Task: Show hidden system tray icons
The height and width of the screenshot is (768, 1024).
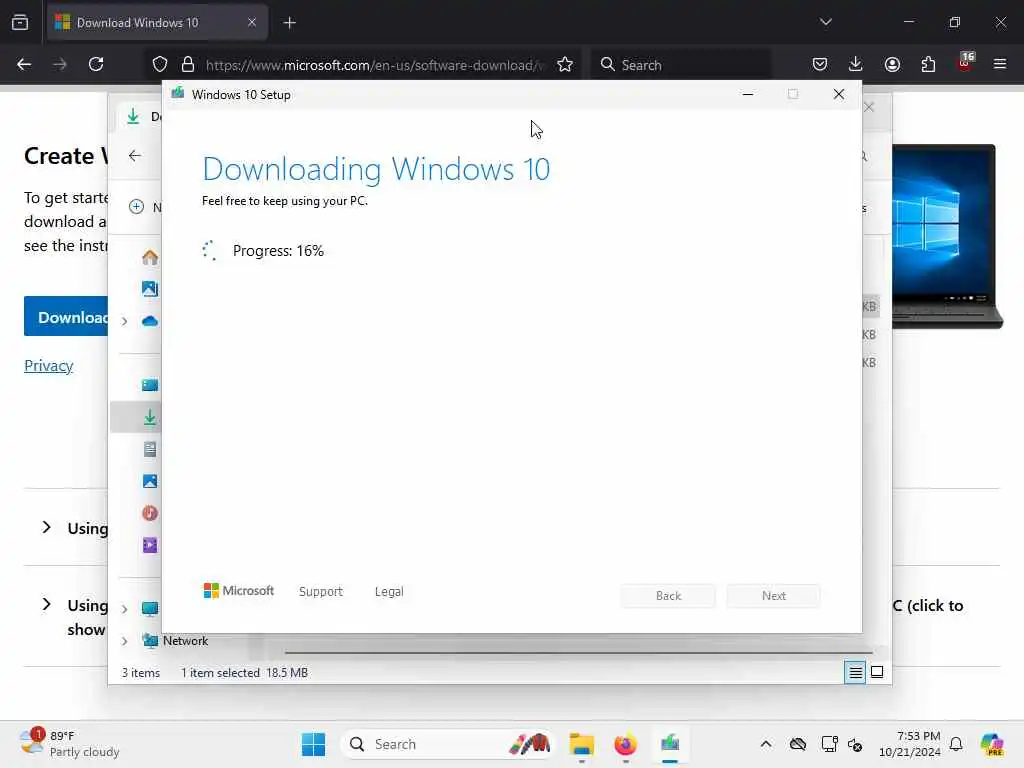Action: pos(766,744)
